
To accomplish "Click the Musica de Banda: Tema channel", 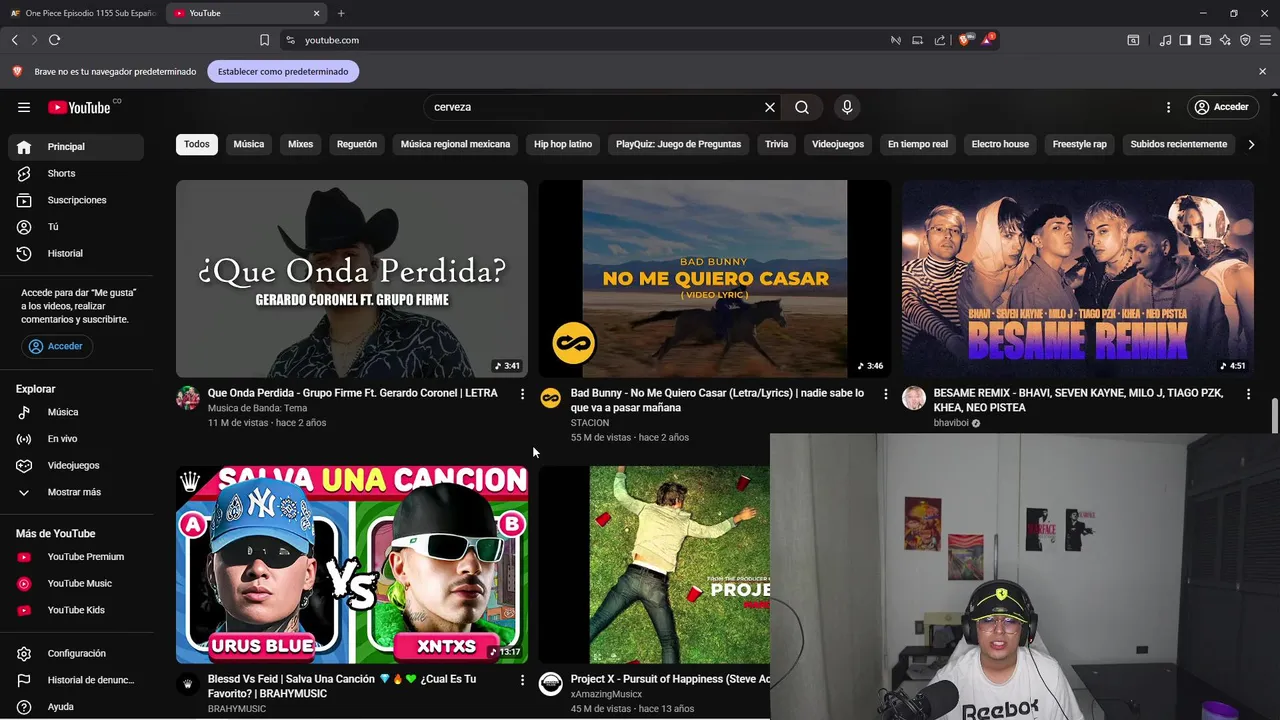I will (257, 408).
